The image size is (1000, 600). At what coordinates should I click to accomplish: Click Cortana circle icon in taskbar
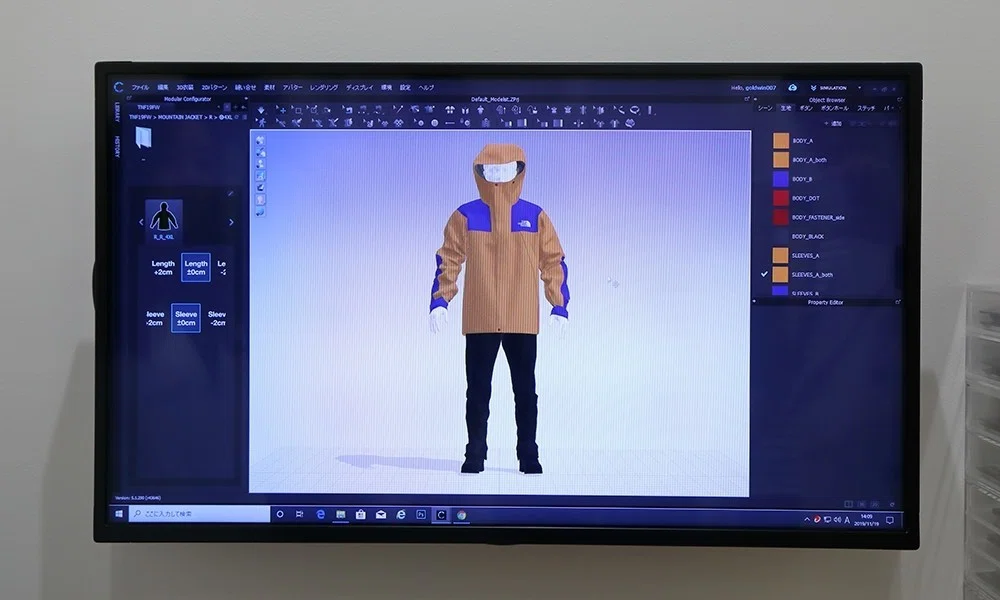pos(279,514)
